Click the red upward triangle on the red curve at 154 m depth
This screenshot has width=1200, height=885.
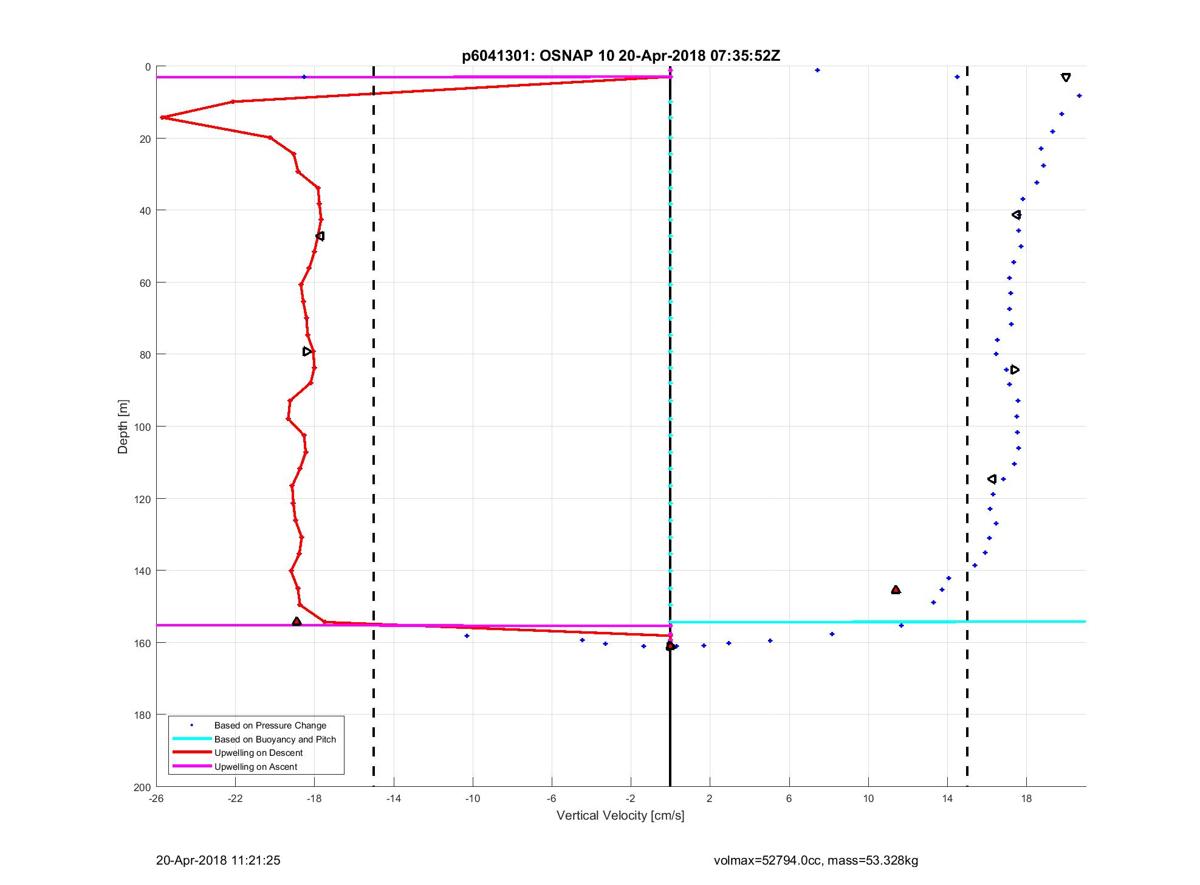click(297, 621)
